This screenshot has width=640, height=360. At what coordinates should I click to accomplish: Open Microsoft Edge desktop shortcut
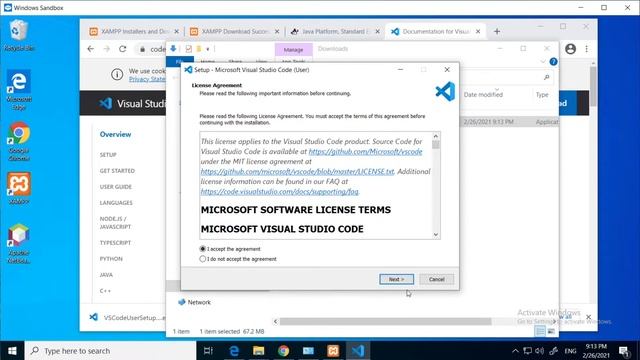(19, 90)
